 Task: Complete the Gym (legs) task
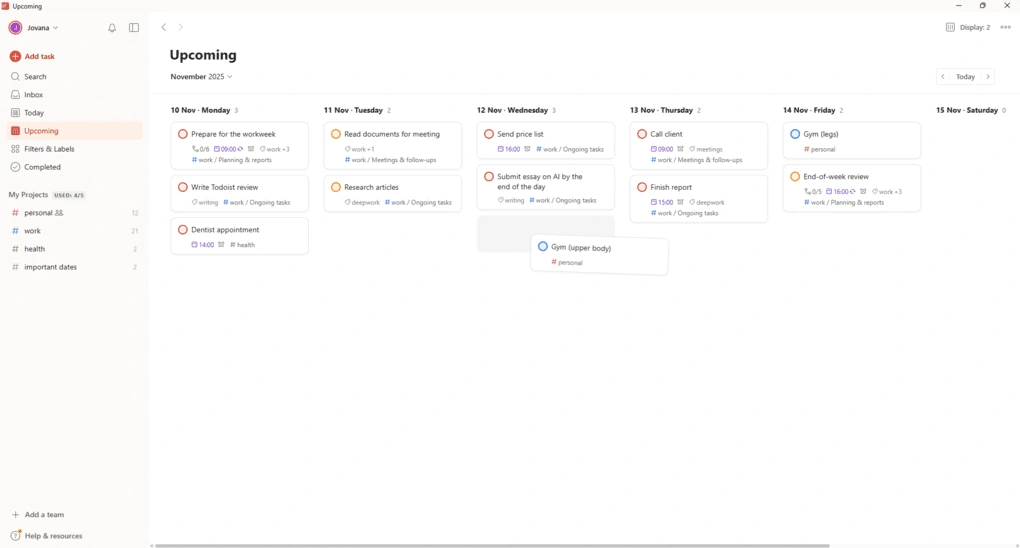(x=795, y=134)
